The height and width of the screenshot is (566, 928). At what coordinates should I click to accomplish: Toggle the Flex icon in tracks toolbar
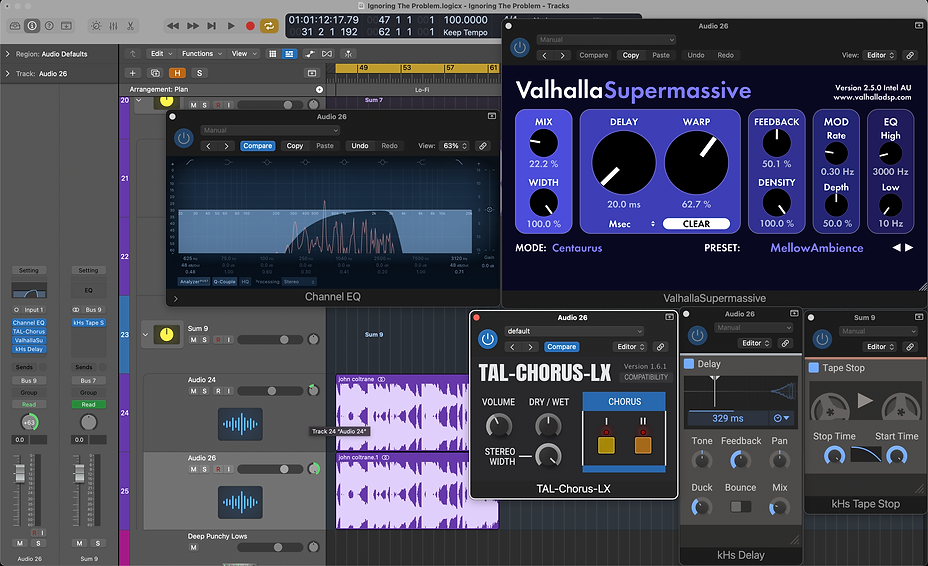327,54
